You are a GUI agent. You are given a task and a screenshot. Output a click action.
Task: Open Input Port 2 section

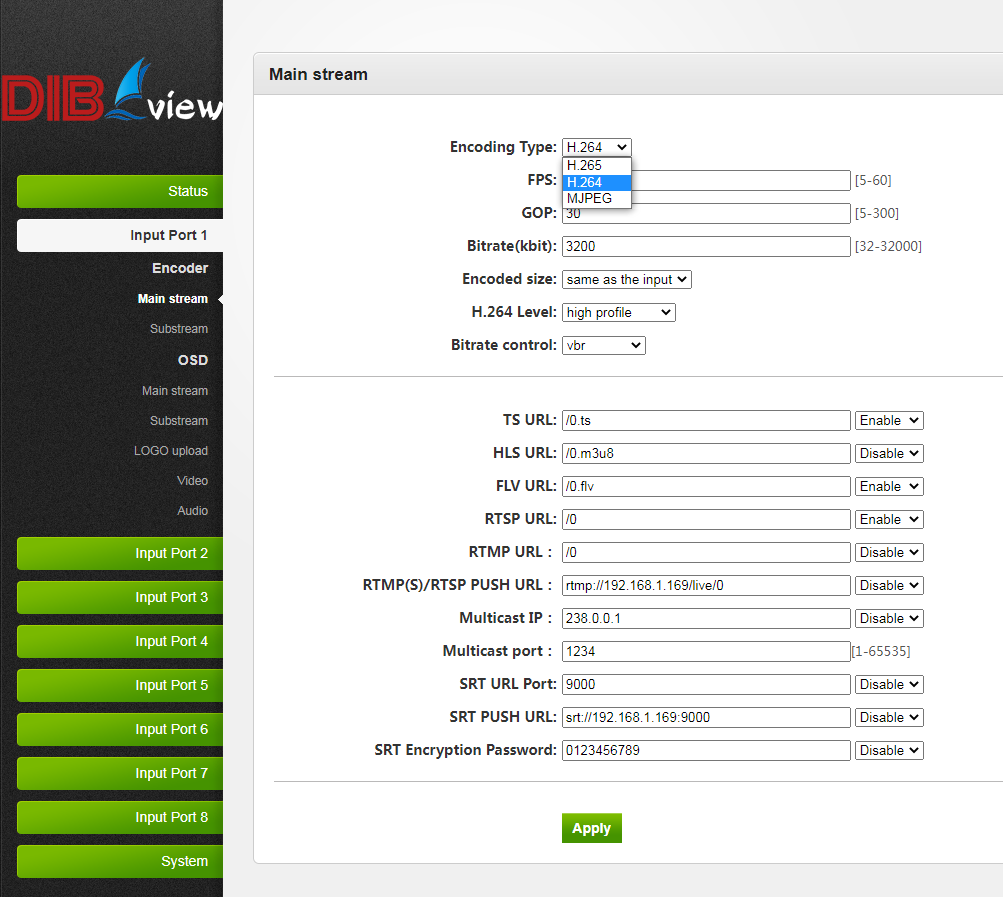[120, 553]
